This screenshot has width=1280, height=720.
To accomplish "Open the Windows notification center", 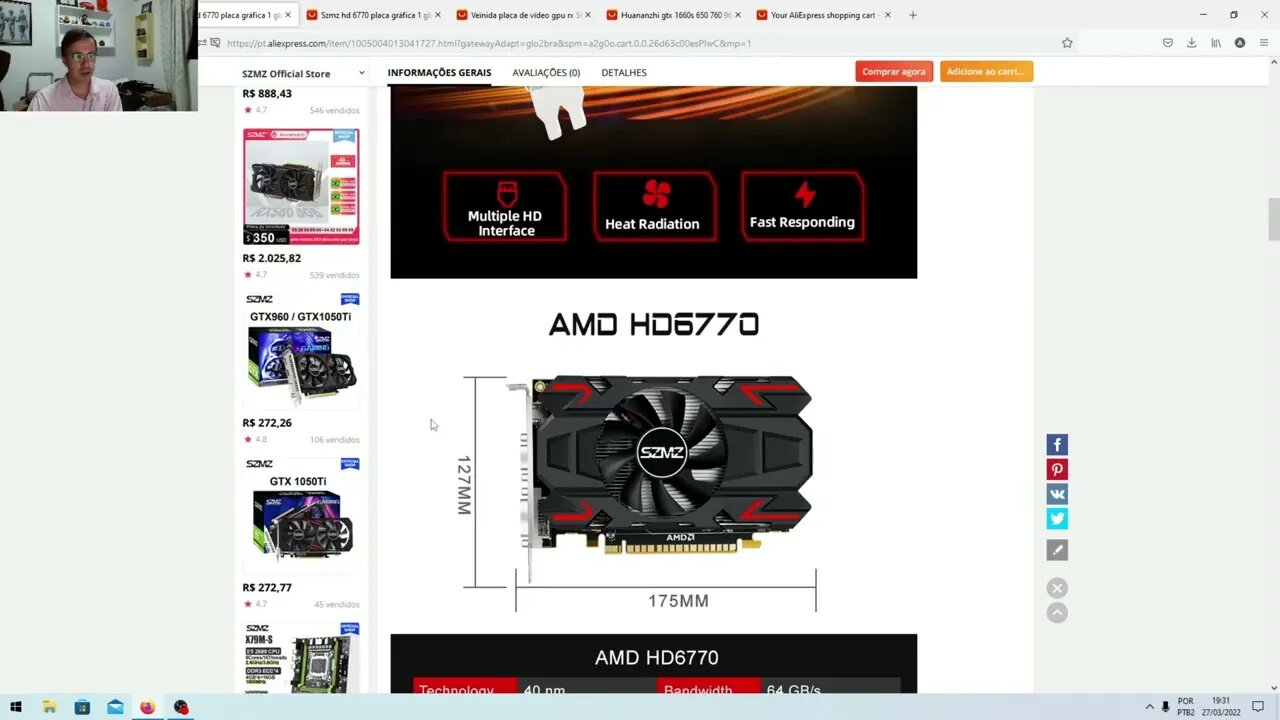I will (1258, 707).
